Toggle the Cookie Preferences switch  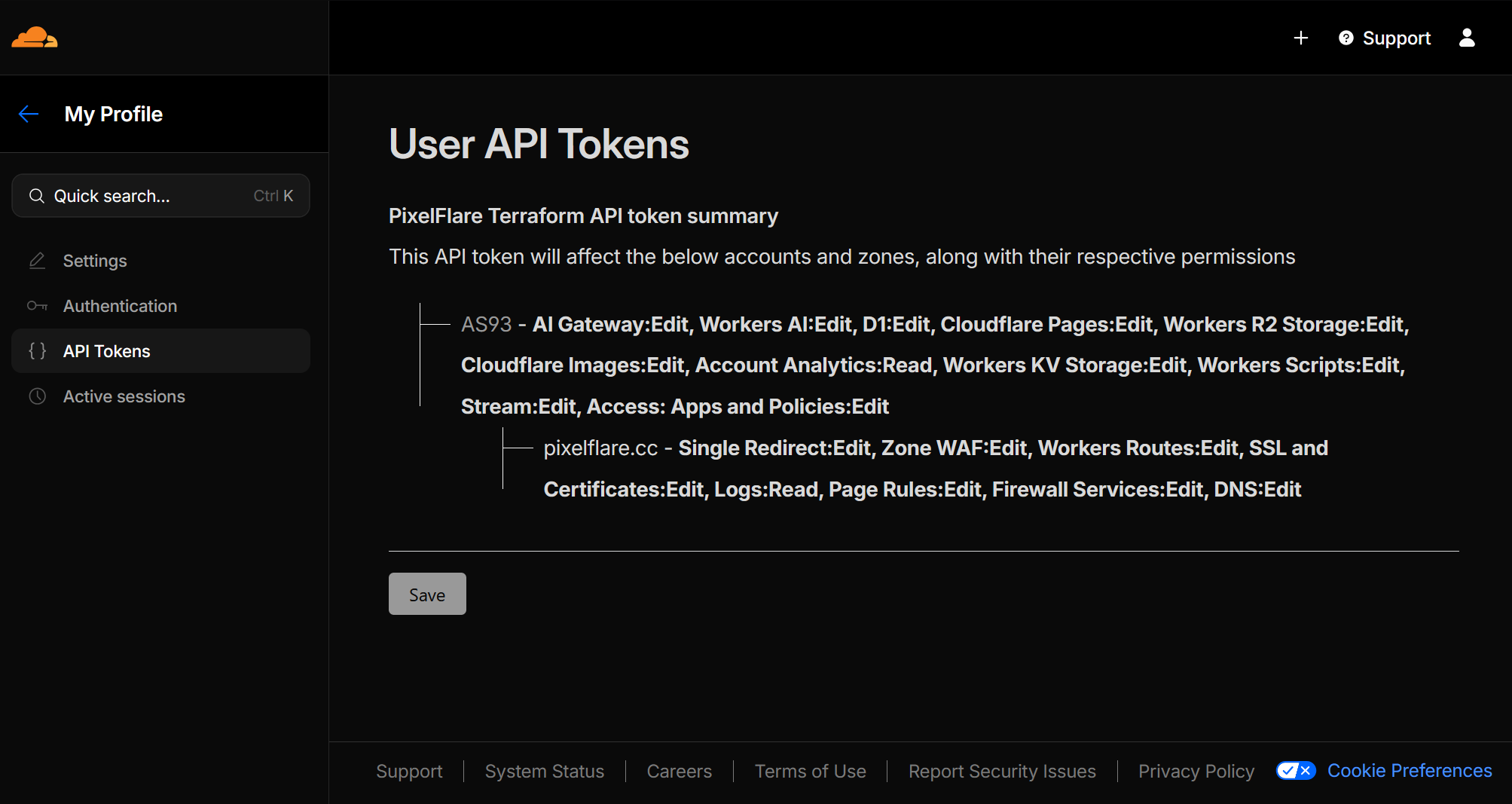[1295, 770]
